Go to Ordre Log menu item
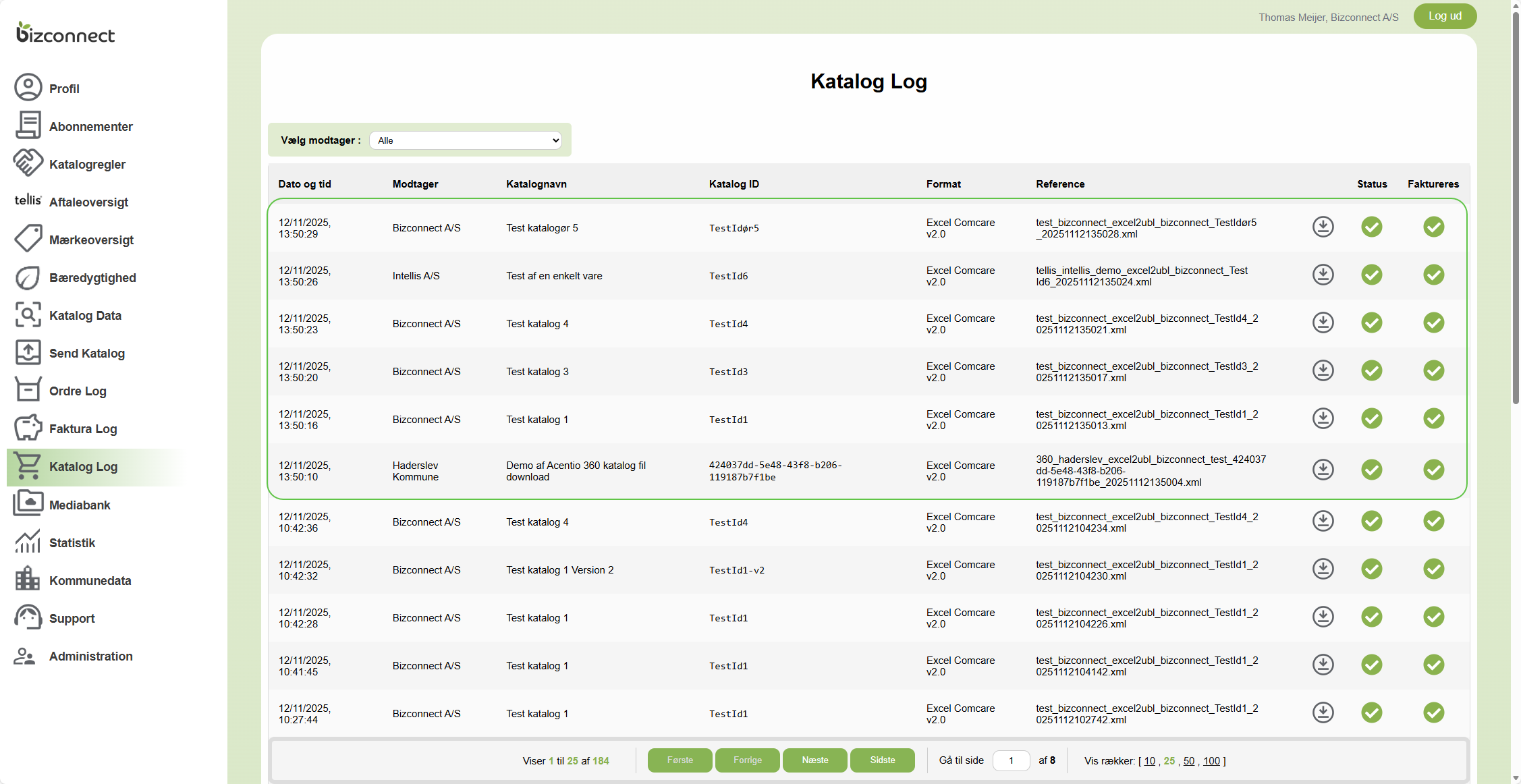Screen dimensions: 1521x784 pyautogui.click(x=78, y=391)
